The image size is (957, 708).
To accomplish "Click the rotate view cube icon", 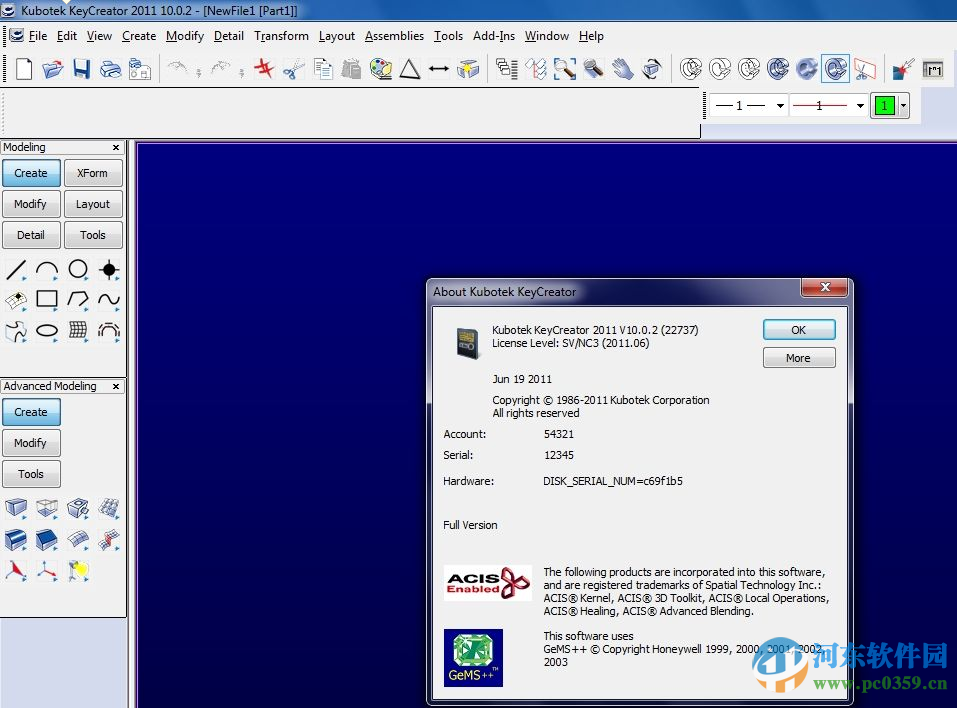I will pos(652,69).
